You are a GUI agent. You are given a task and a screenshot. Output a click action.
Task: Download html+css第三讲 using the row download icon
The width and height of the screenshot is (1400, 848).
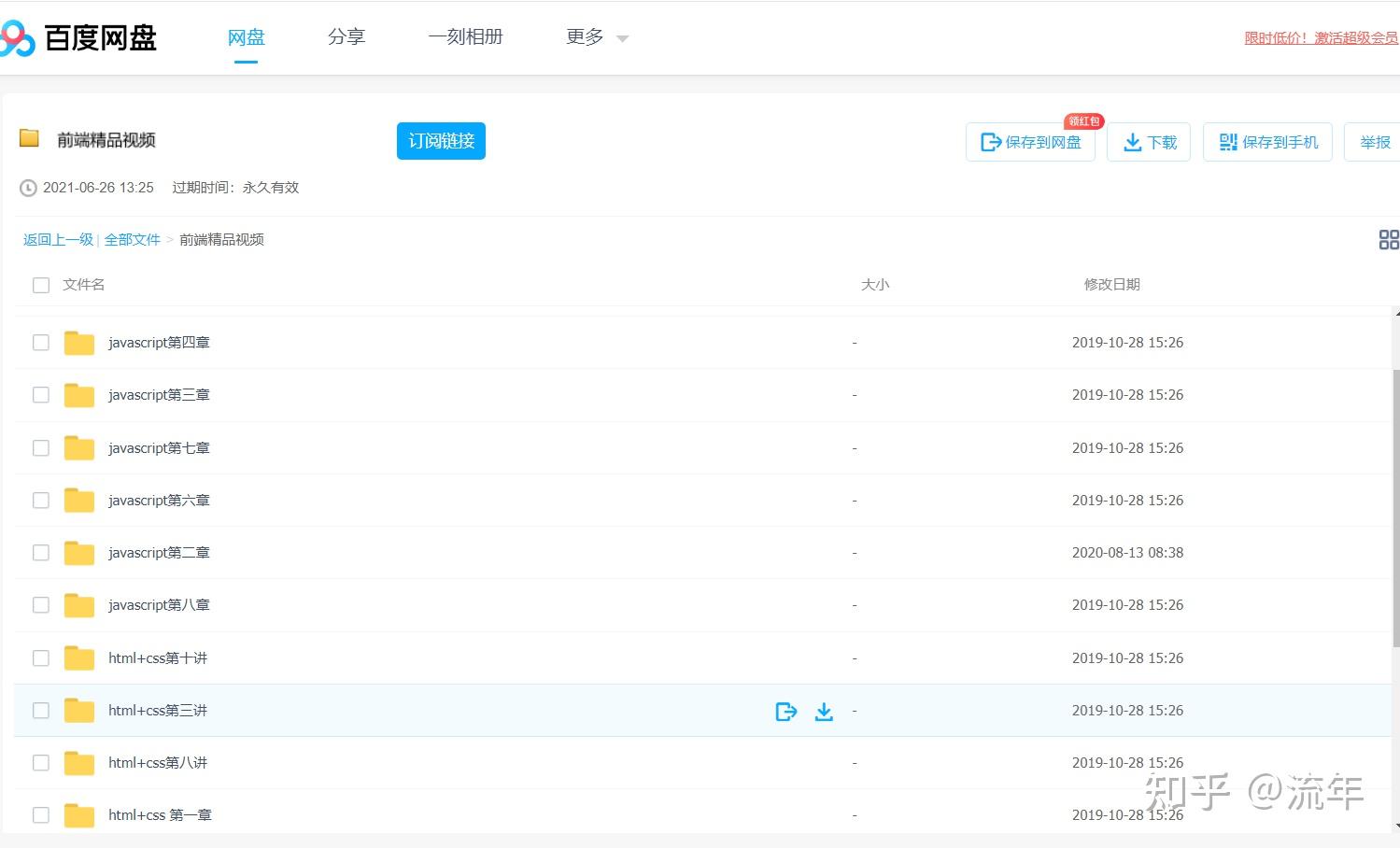[x=824, y=712]
